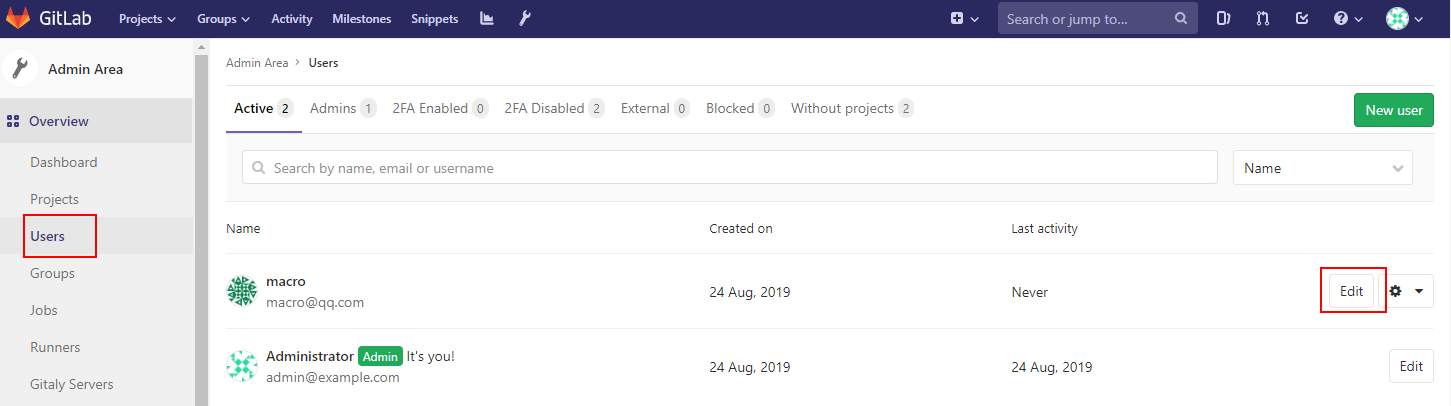This screenshot has width=1451, height=406.
Task: Open the To-Do list checkmark icon
Action: [x=1302, y=19]
